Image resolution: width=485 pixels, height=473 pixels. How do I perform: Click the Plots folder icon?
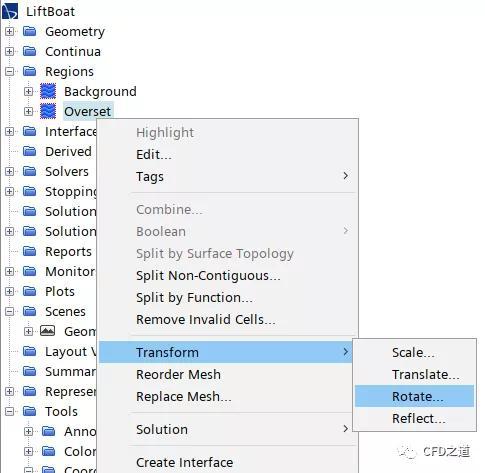pyautogui.click(x=30, y=291)
